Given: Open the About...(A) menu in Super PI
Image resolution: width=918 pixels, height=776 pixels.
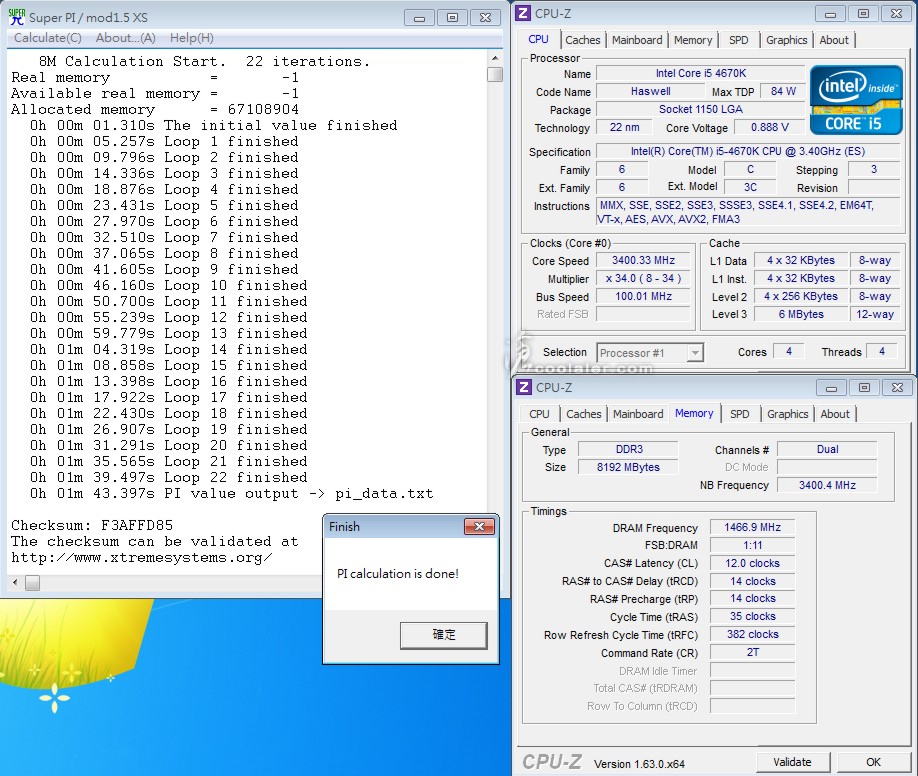Looking at the screenshot, I should click(125, 38).
